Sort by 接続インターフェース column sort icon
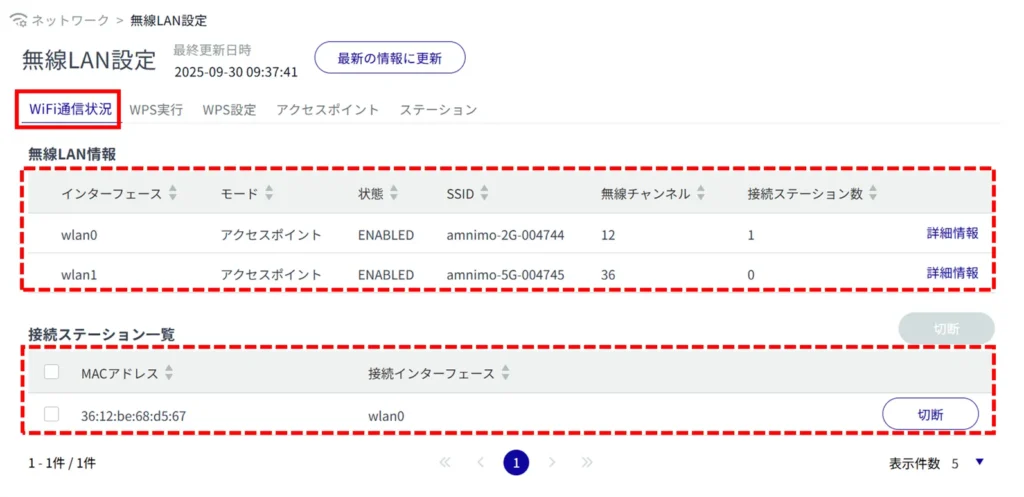 tap(505, 374)
